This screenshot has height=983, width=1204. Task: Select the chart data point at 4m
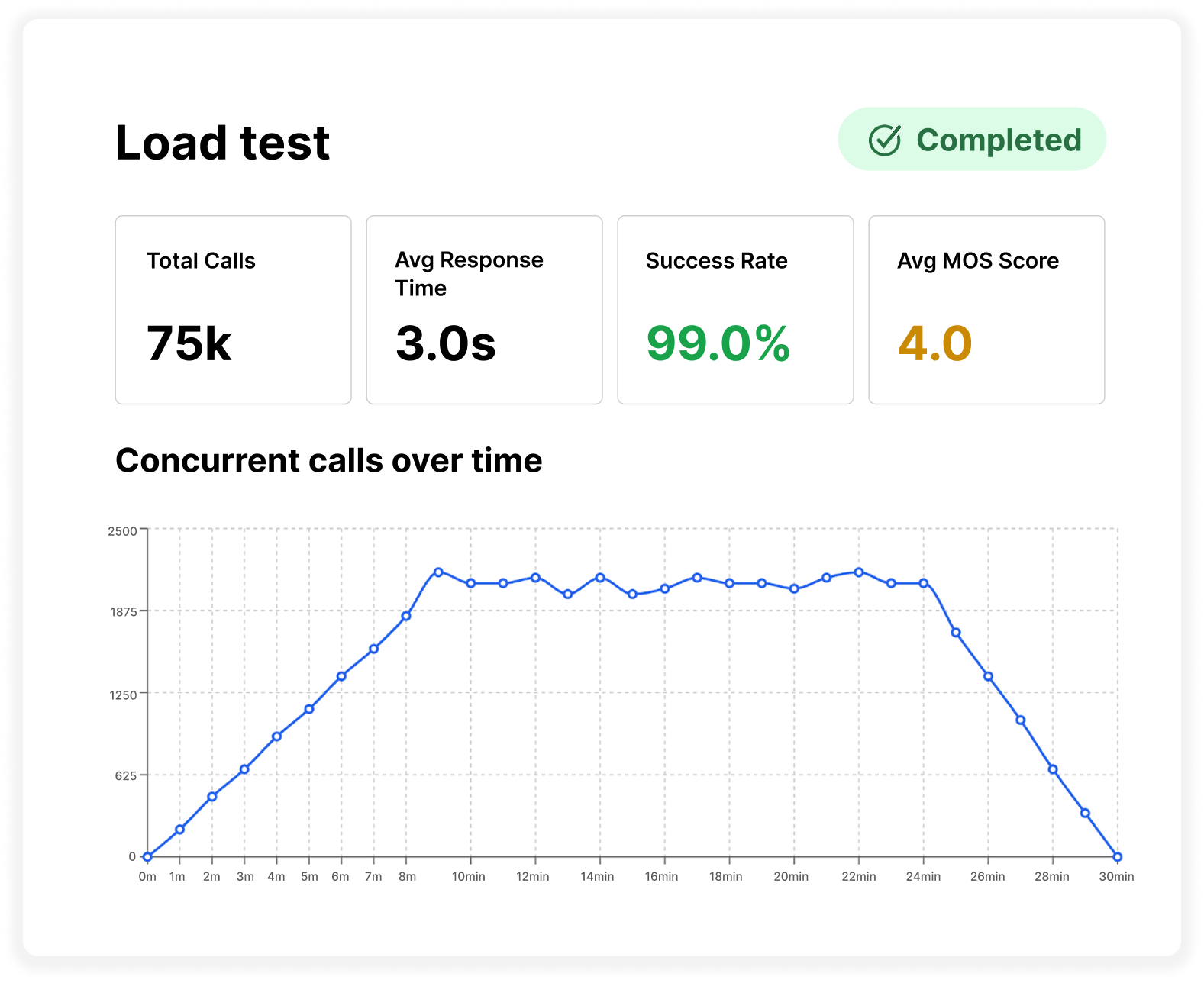tap(277, 736)
